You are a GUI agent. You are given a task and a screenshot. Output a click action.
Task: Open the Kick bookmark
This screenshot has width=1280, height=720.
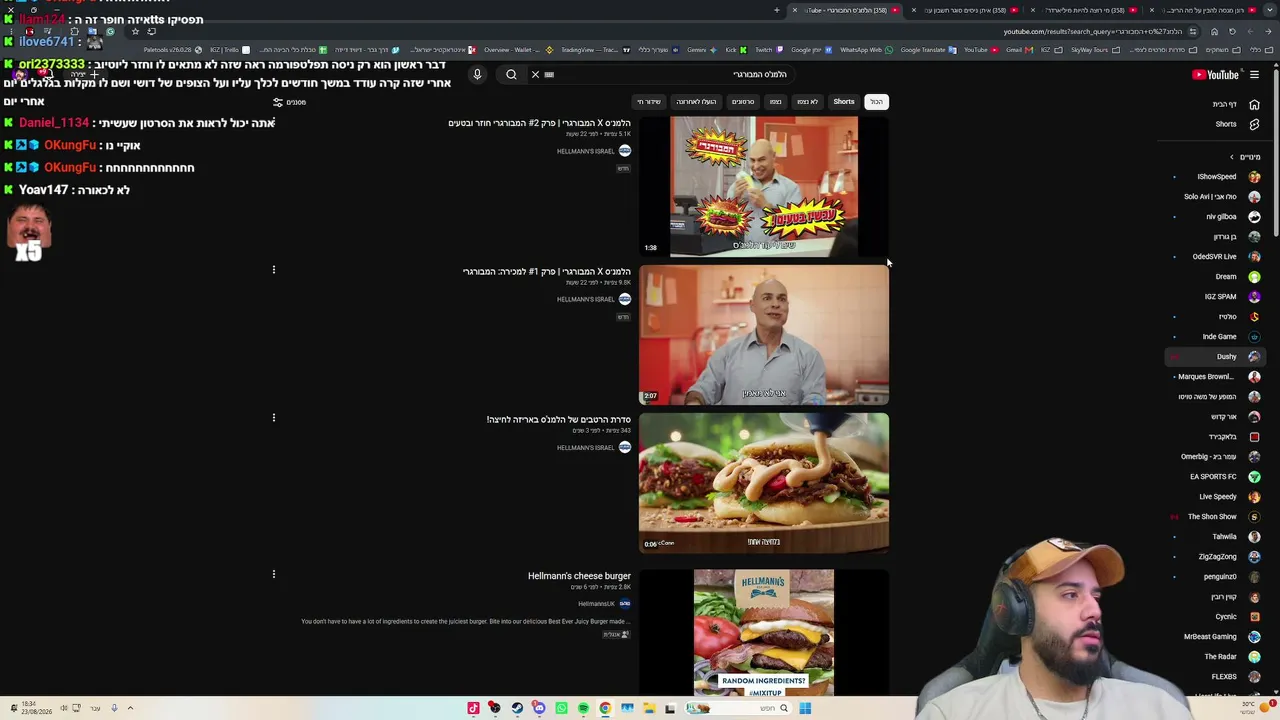[x=735, y=50]
